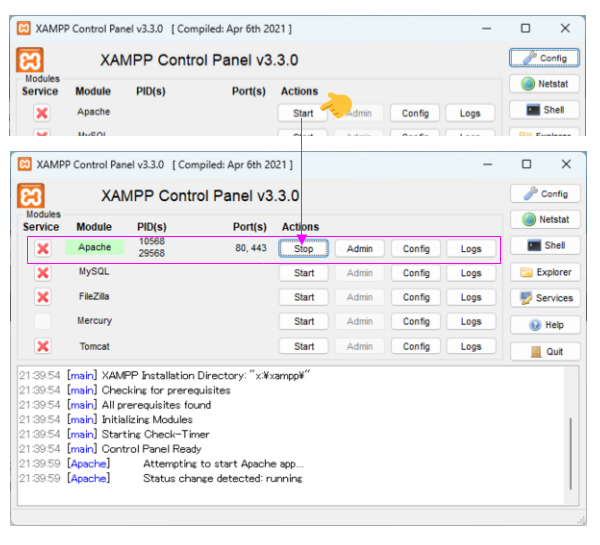Open the Shell from lower panel

click(545, 245)
